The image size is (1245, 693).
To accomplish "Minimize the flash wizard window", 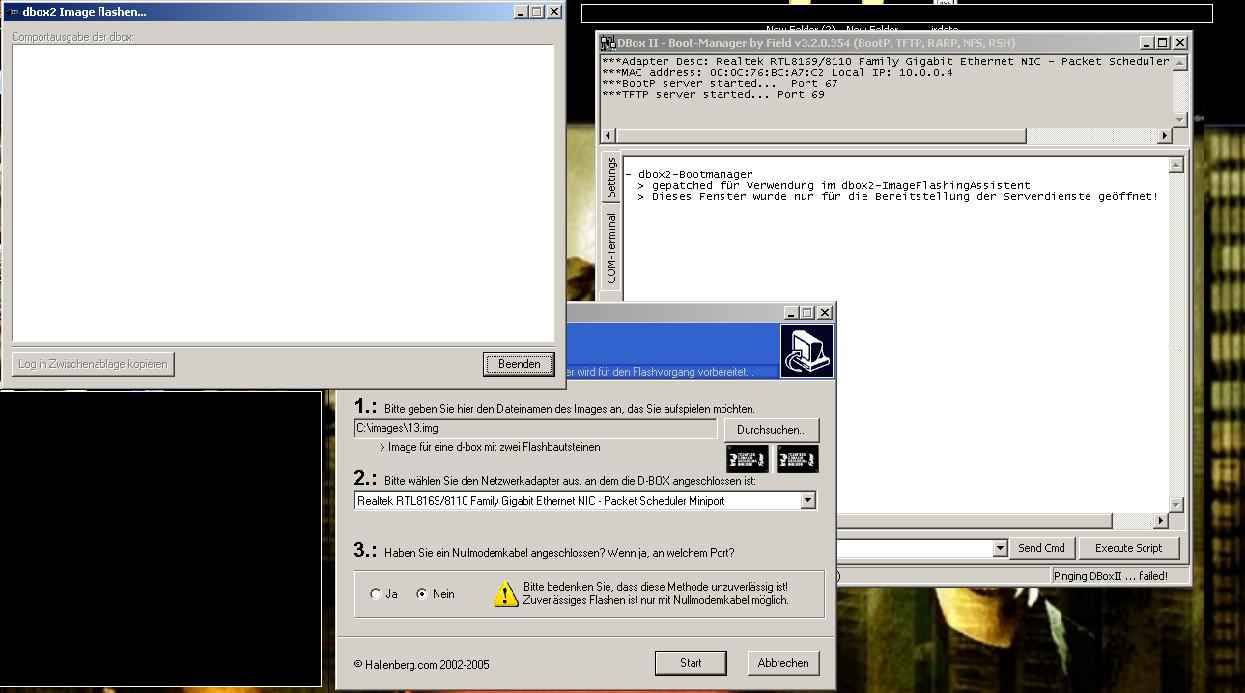I will pos(791,313).
